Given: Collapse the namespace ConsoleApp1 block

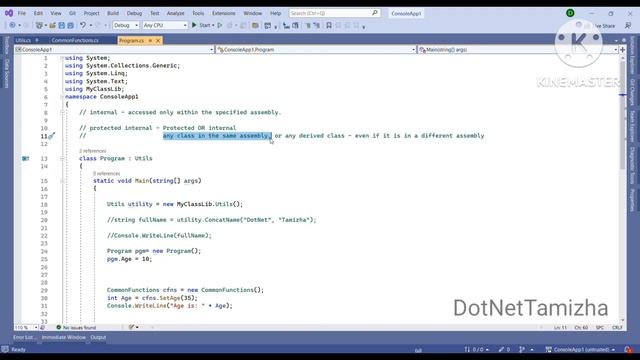Looking at the screenshot, I should 62,97.
